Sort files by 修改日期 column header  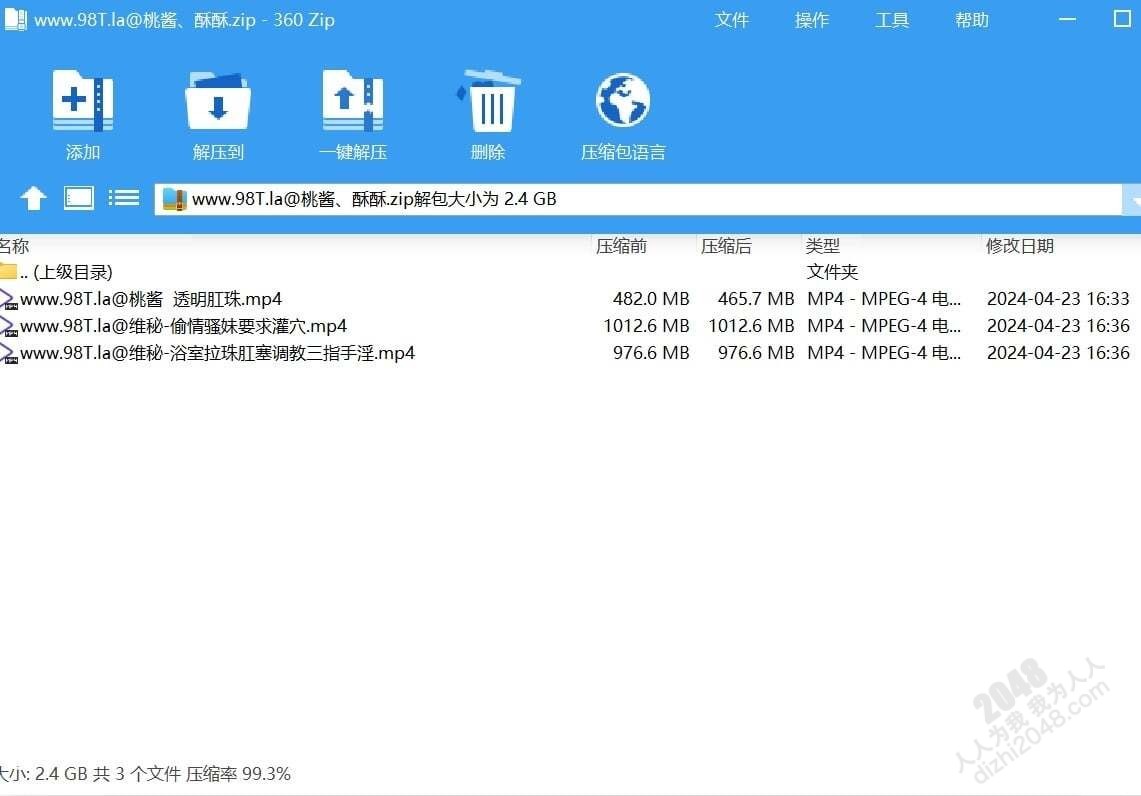pyautogui.click(x=1020, y=246)
